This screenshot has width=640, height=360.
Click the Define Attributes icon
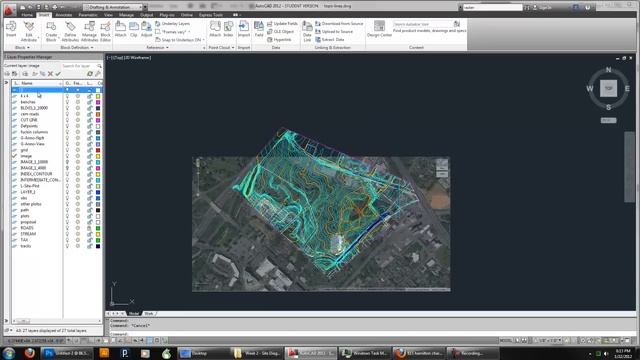(x=70, y=31)
